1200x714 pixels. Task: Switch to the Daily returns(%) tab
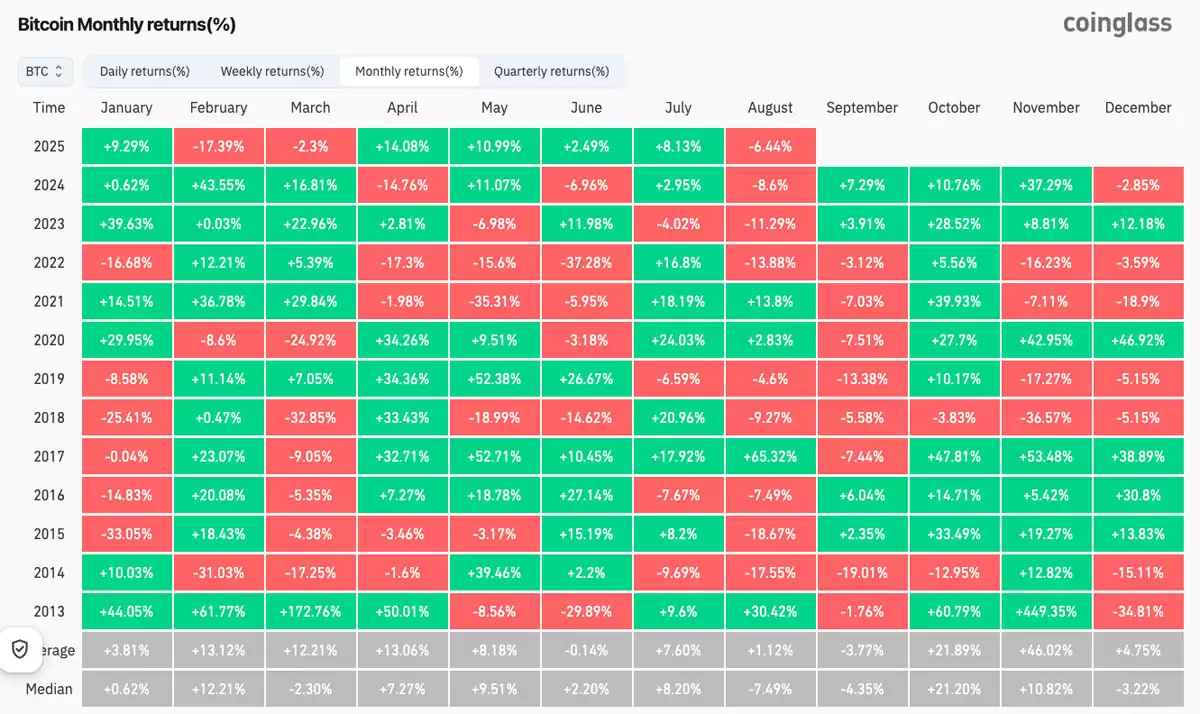point(144,71)
